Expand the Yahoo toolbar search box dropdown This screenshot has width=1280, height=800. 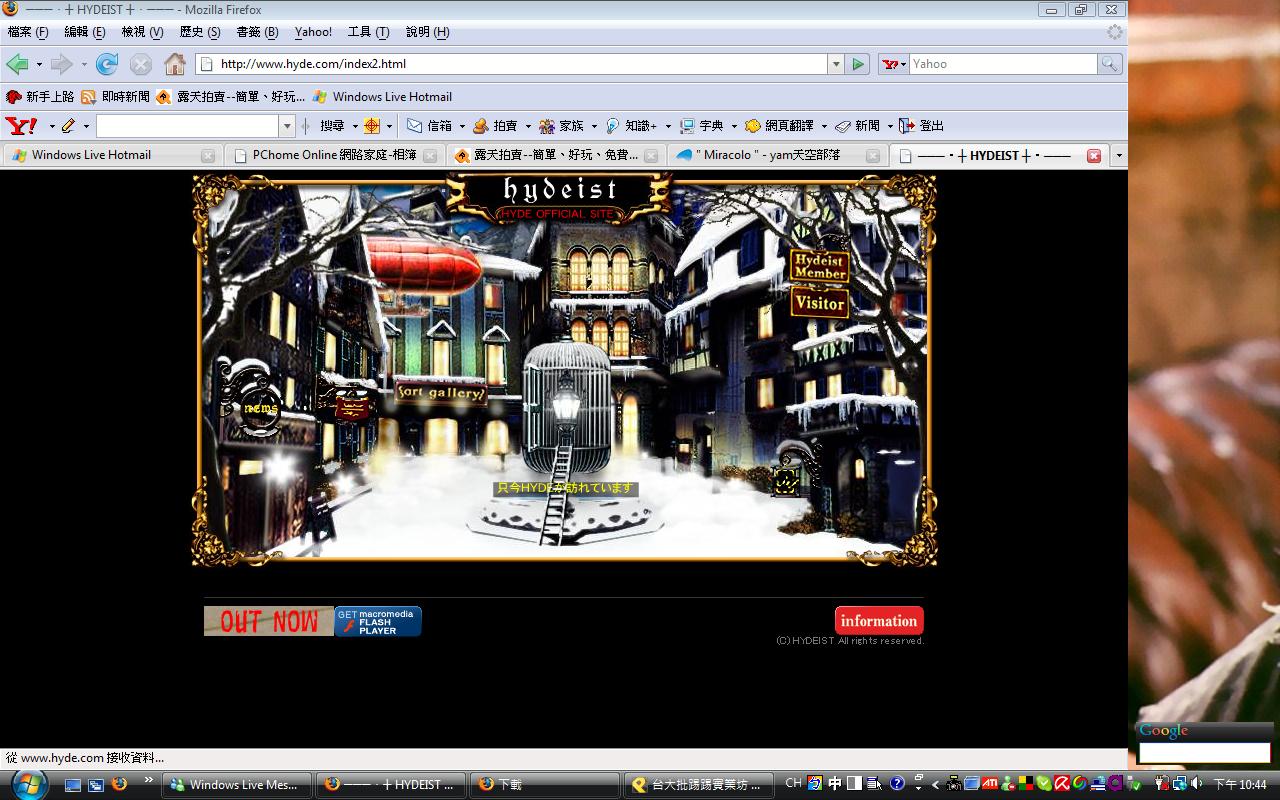click(287, 126)
